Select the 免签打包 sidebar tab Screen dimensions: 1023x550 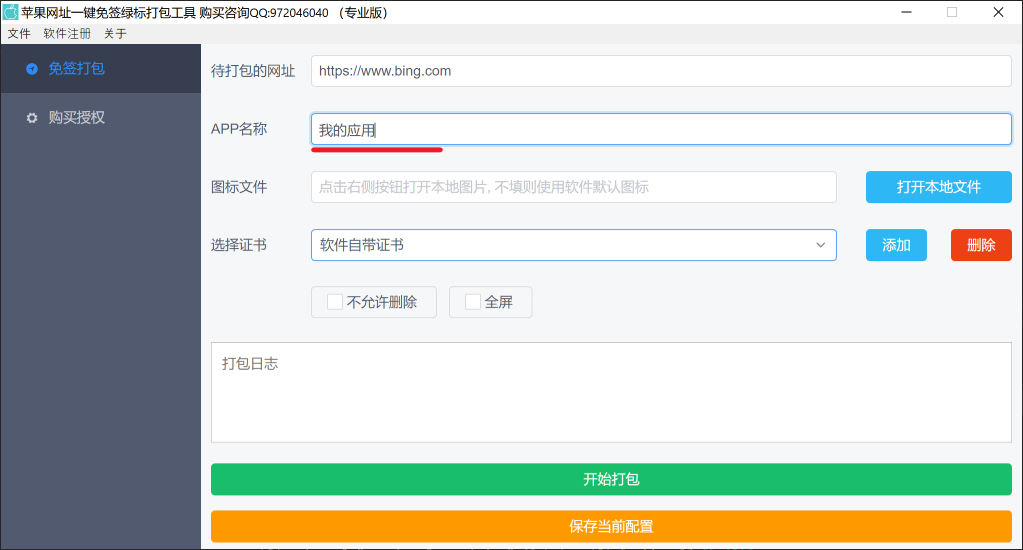point(100,69)
